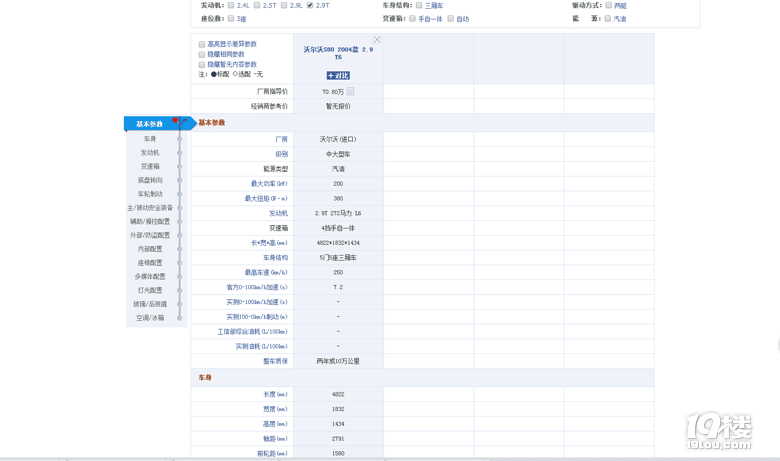Open 主/被动安全装备 in the left navigation

150,208
